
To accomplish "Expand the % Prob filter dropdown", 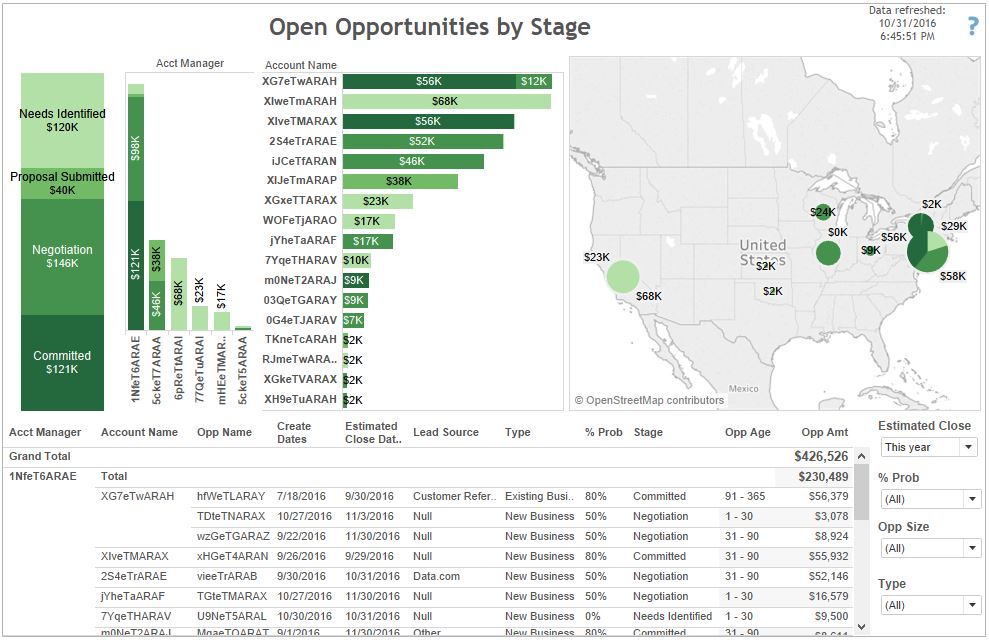I will click(929, 499).
